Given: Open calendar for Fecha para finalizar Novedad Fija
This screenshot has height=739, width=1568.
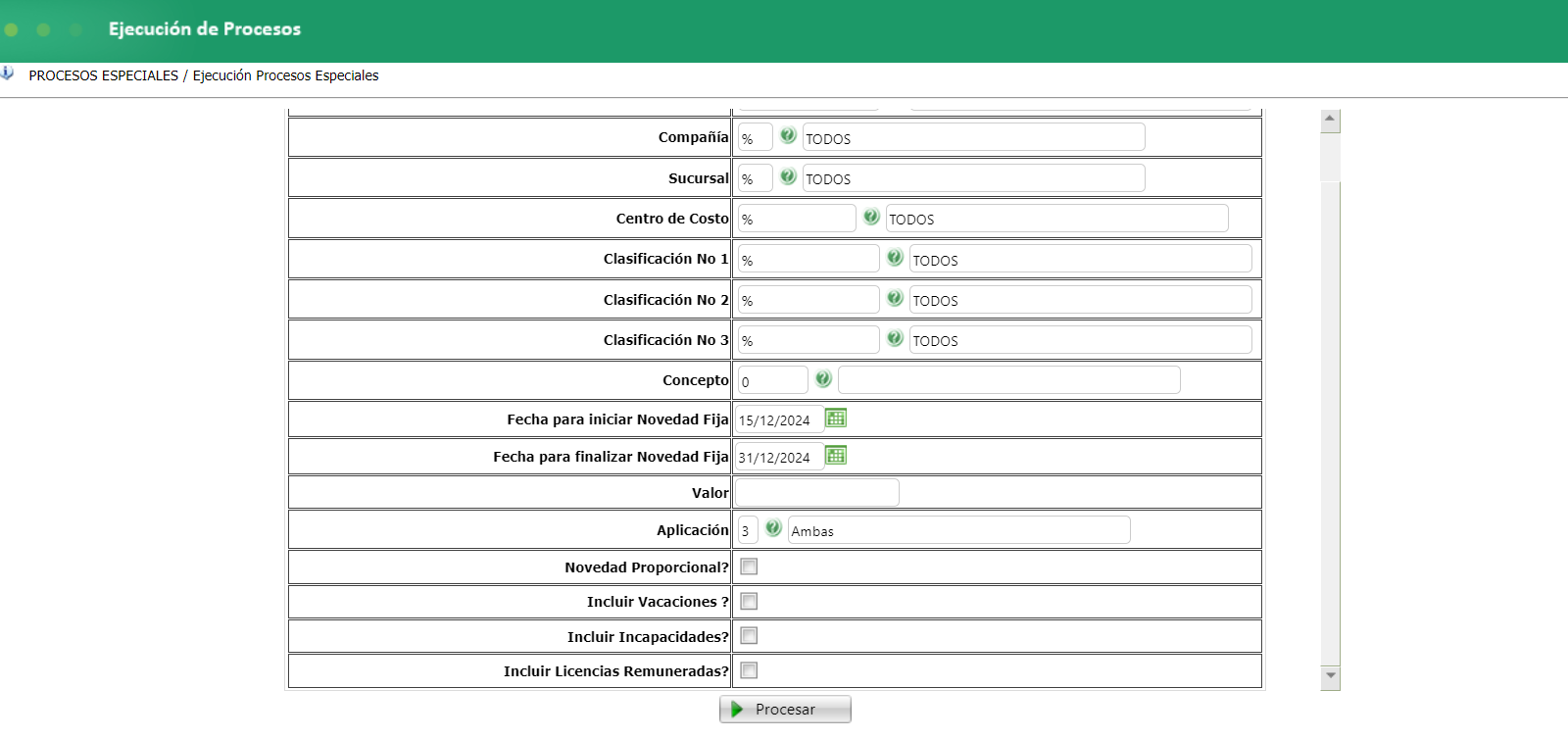Looking at the screenshot, I should (x=836, y=456).
